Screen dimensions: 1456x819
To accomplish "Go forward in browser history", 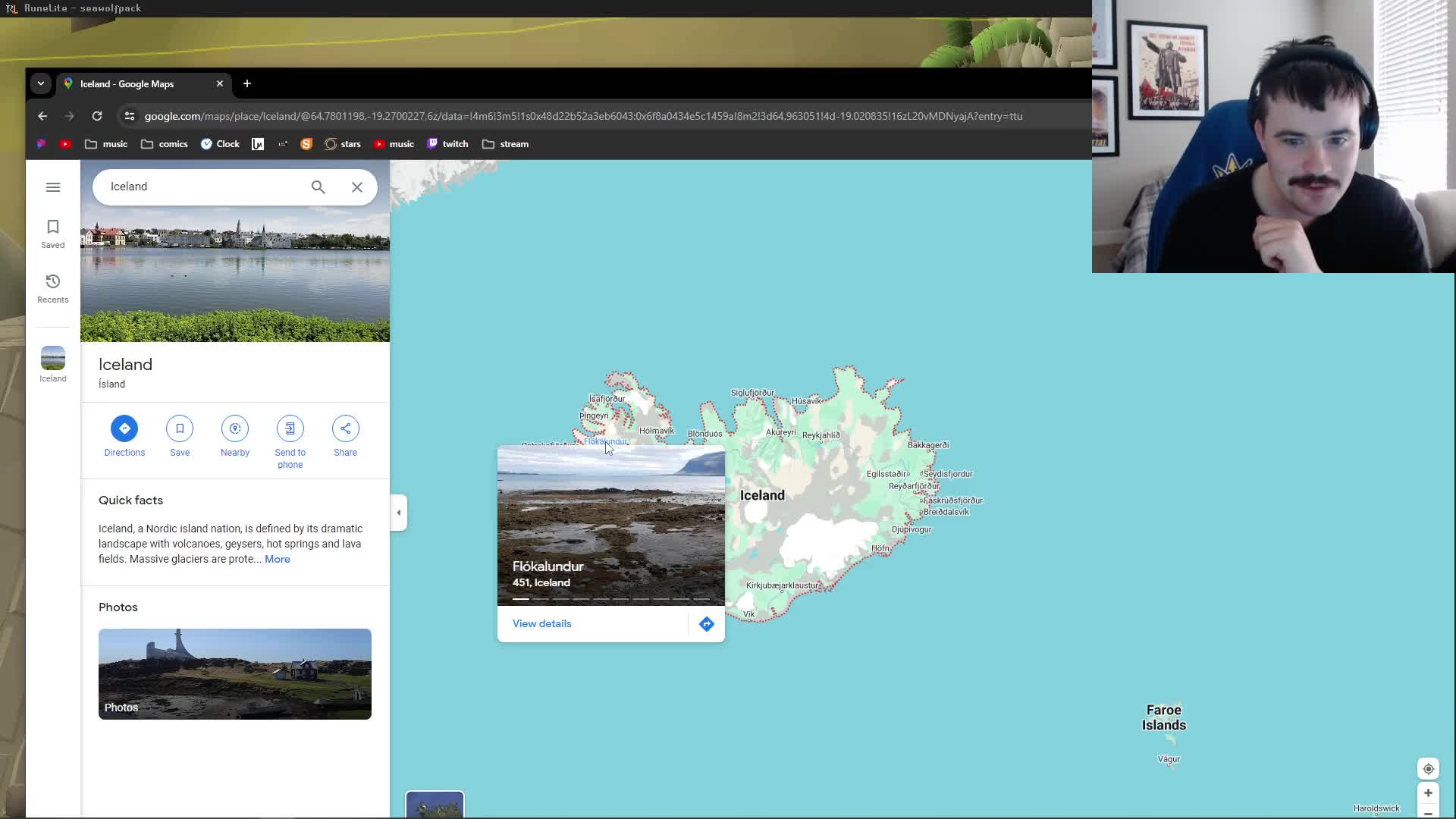I will click(x=70, y=116).
